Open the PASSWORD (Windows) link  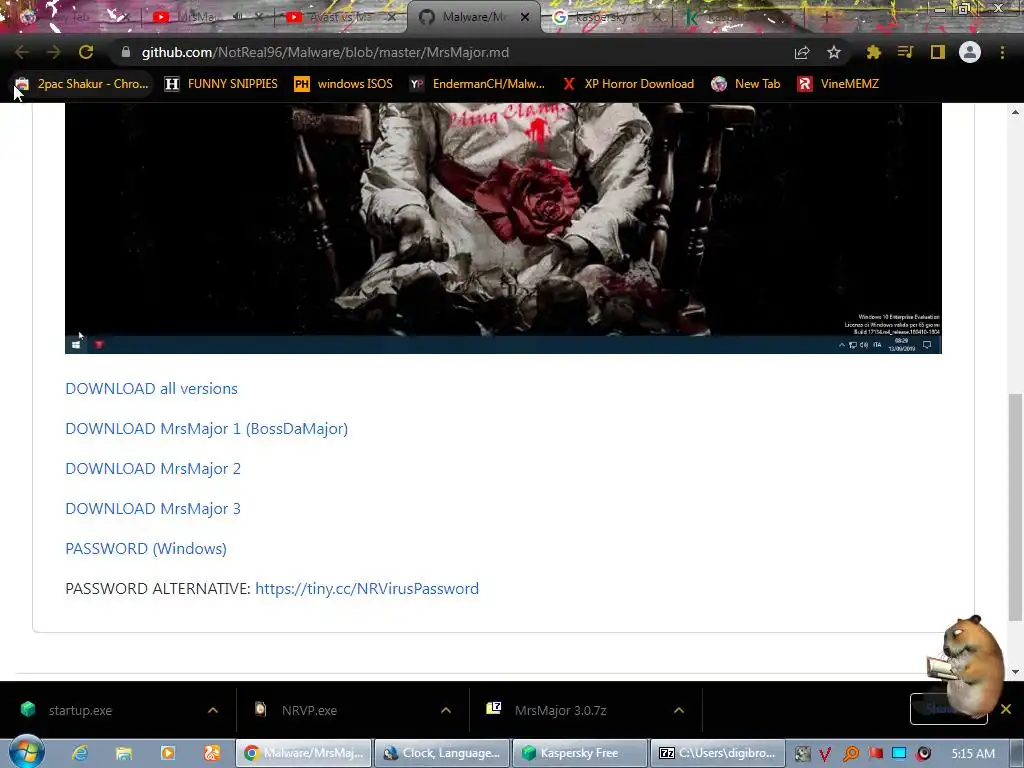click(146, 549)
